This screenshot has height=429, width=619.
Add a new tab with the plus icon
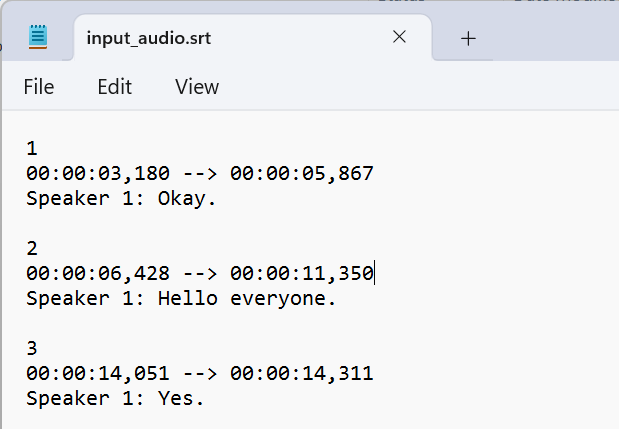pos(468,39)
